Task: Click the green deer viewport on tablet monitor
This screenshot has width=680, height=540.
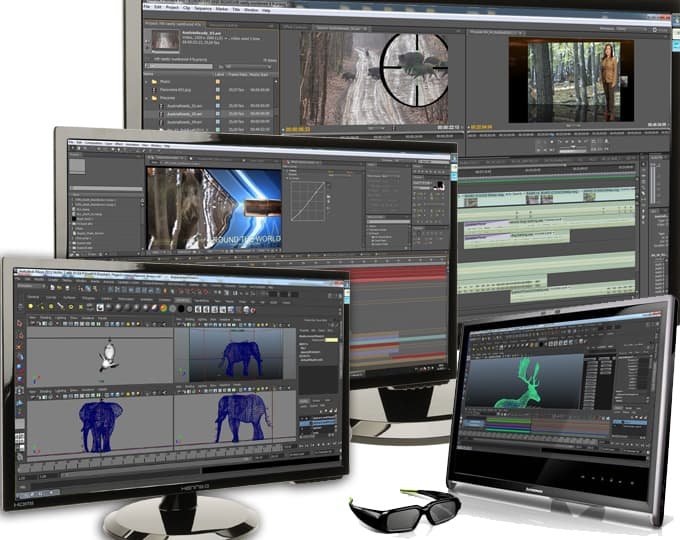Action: coord(523,380)
